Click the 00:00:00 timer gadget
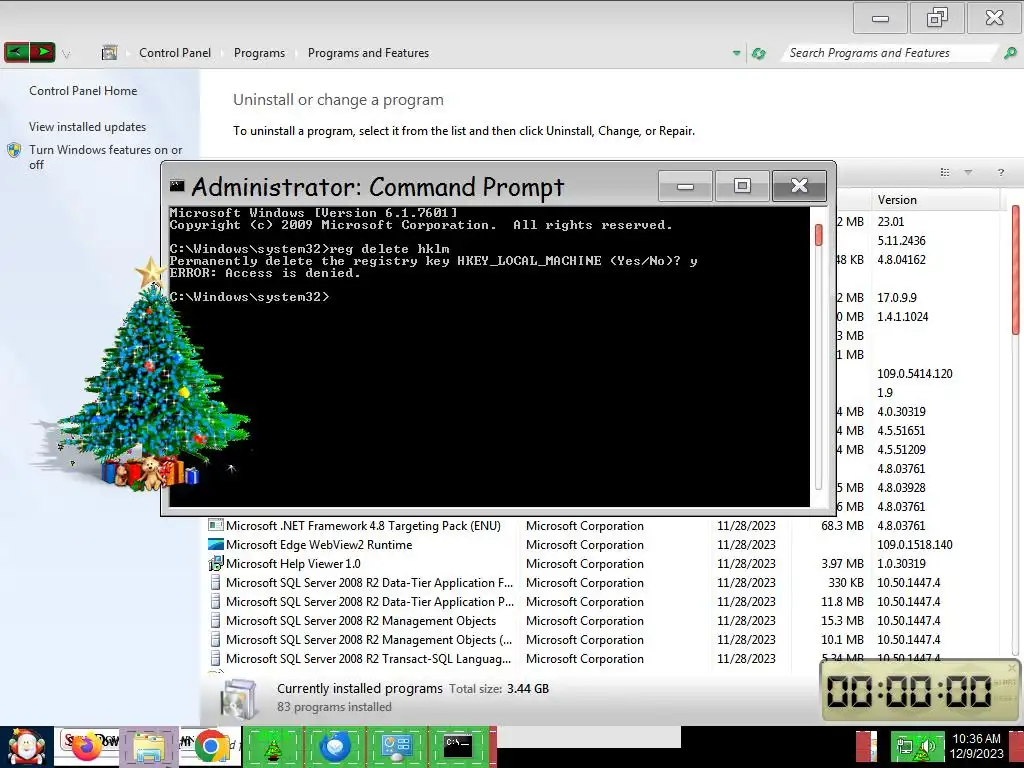 pyautogui.click(x=920, y=691)
